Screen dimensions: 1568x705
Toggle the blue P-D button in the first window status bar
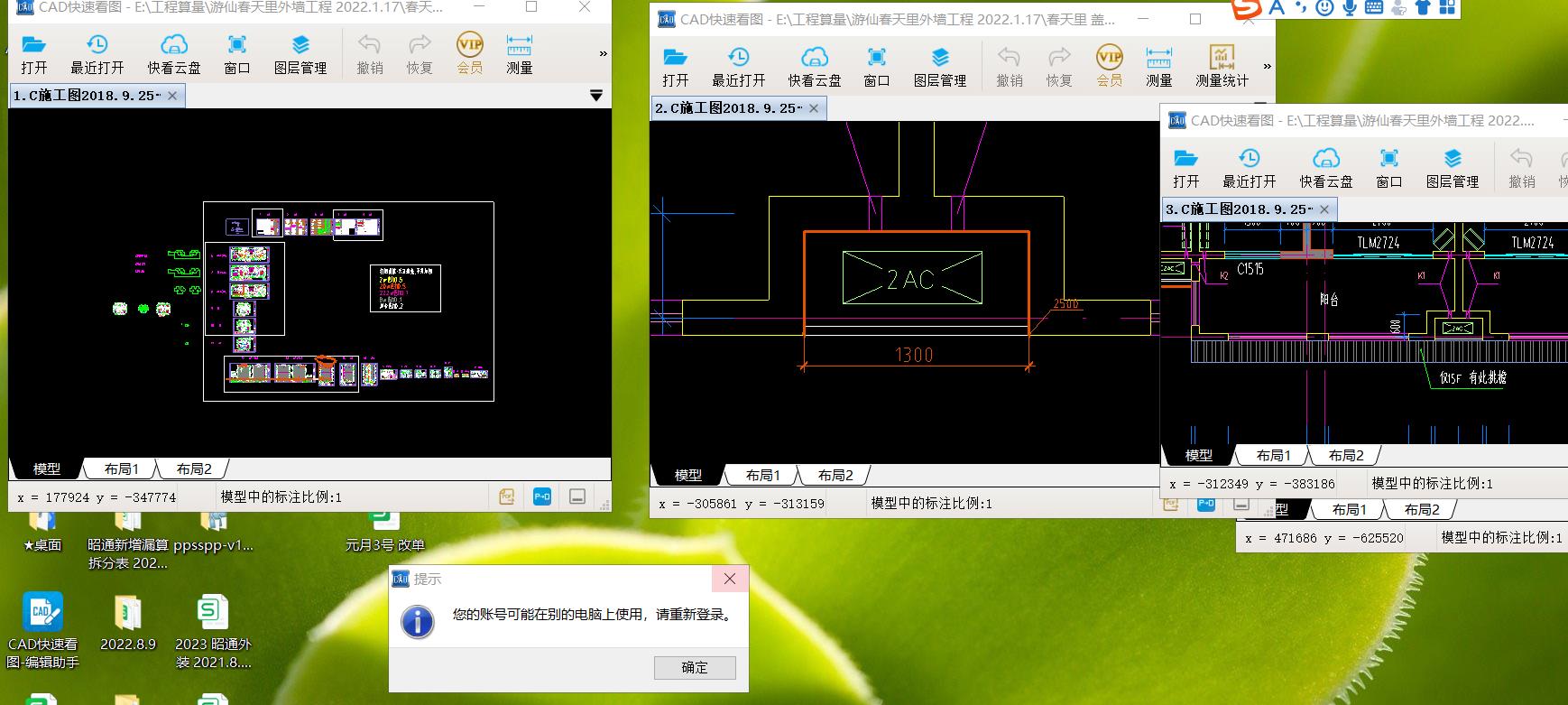tap(542, 496)
